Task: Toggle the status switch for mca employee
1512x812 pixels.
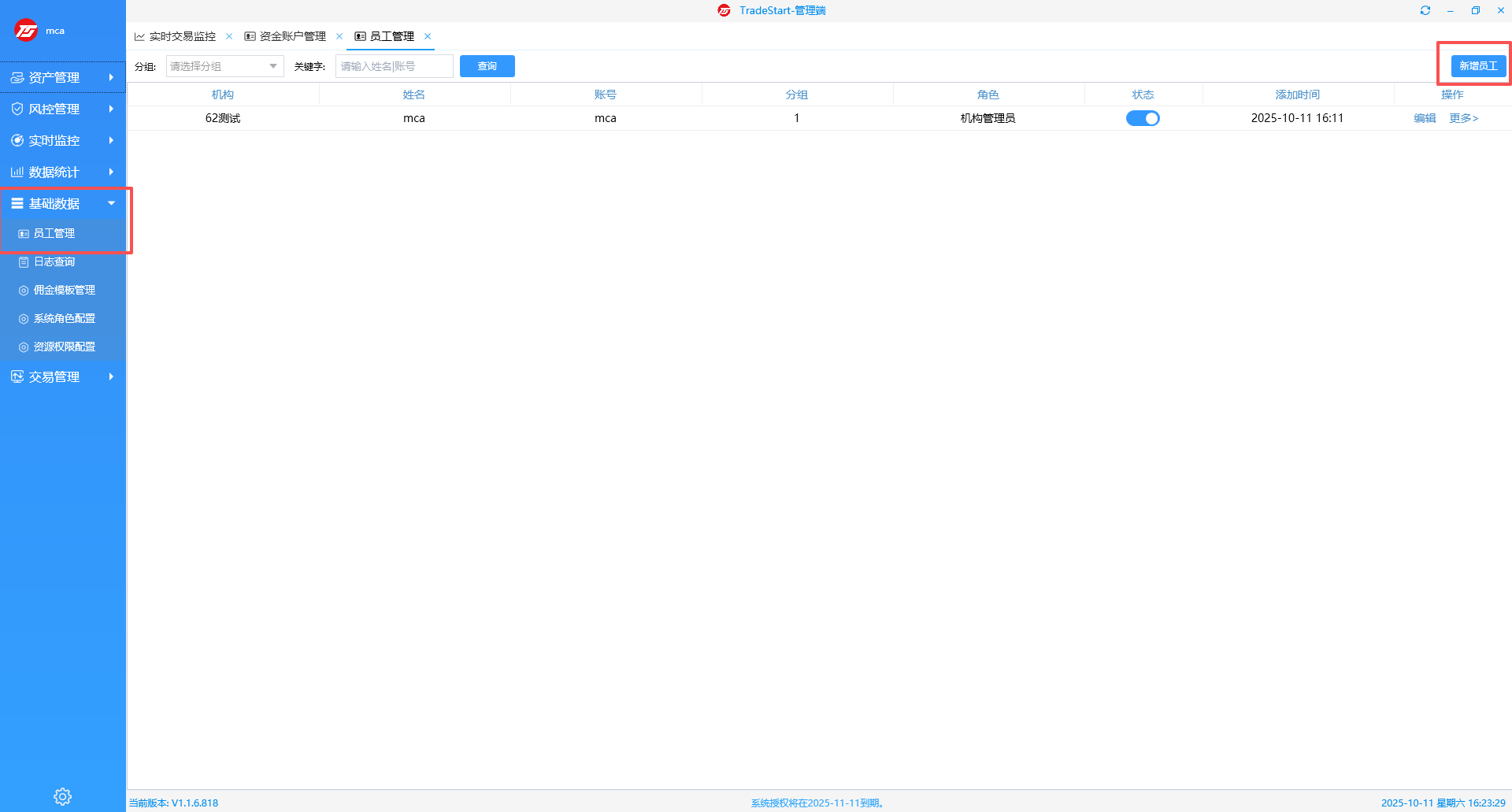Action: click(1143, 118)
